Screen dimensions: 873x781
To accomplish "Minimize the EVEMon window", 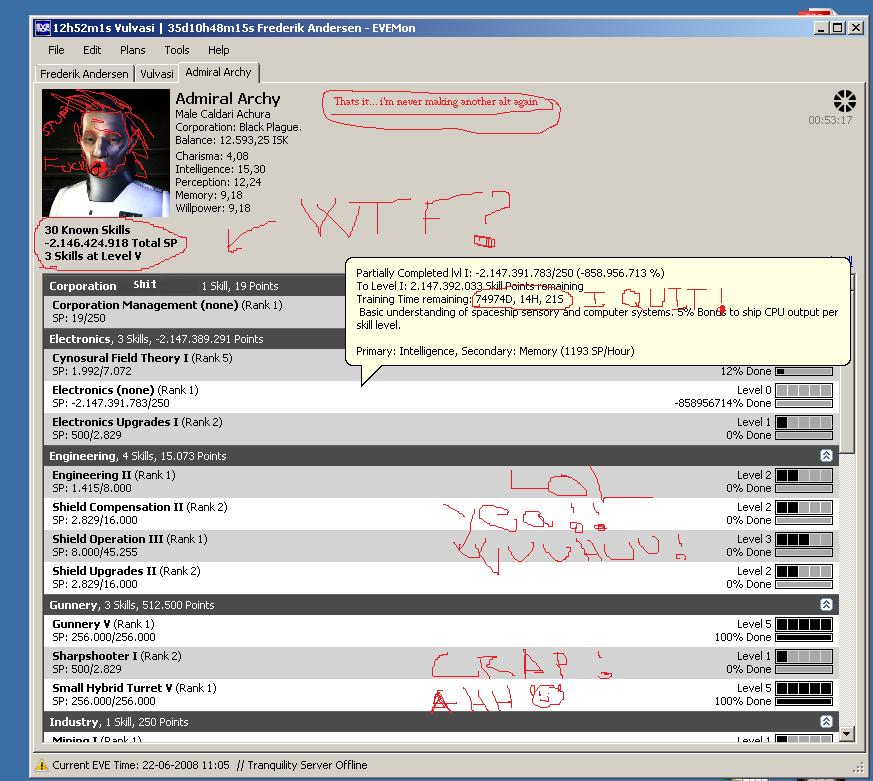I will tap(820, 28).
